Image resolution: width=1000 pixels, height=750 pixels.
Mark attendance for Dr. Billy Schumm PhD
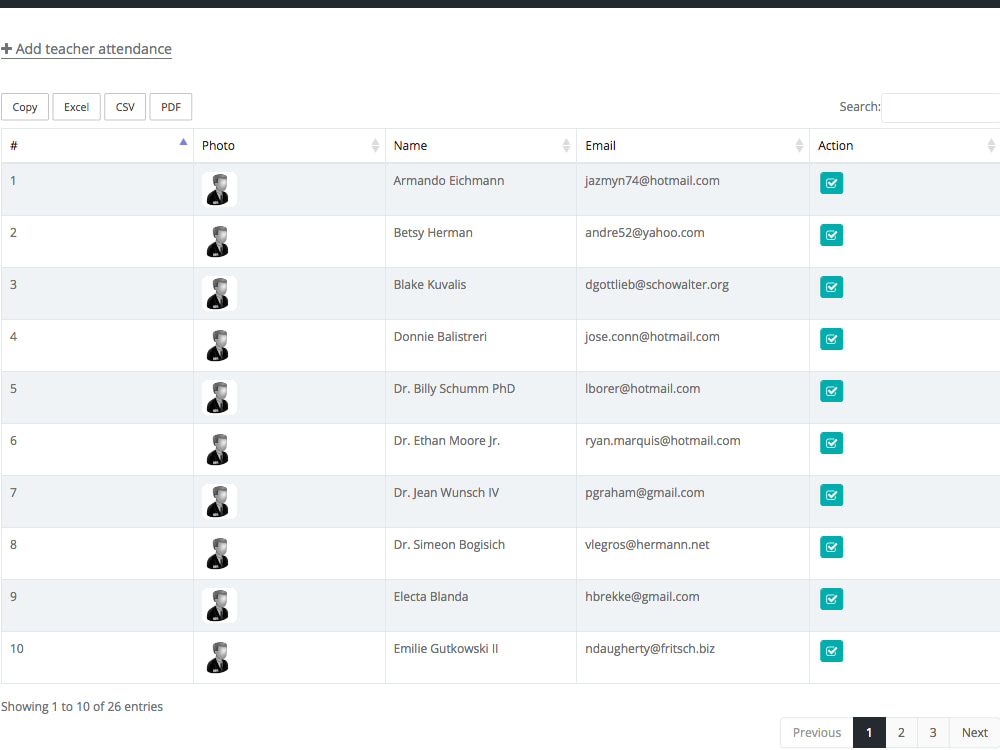pyautogui.click(x=831, y=391)
